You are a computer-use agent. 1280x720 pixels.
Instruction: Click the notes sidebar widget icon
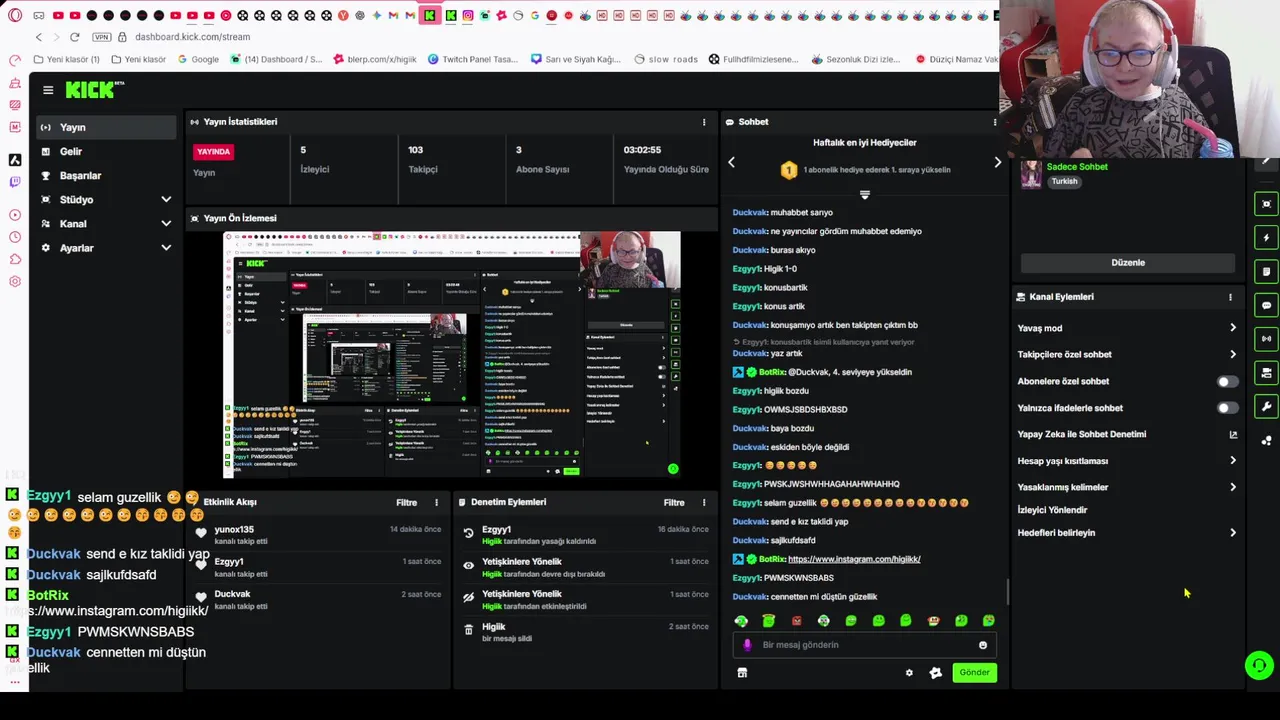click(1267, 272)
